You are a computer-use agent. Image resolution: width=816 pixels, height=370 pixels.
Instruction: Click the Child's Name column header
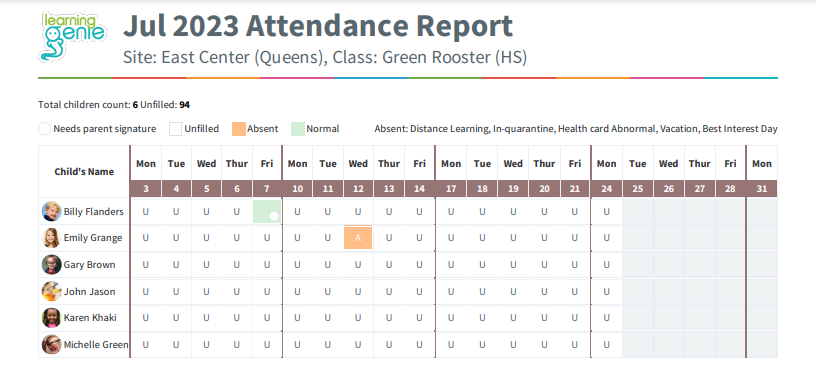tap(84, 172)
